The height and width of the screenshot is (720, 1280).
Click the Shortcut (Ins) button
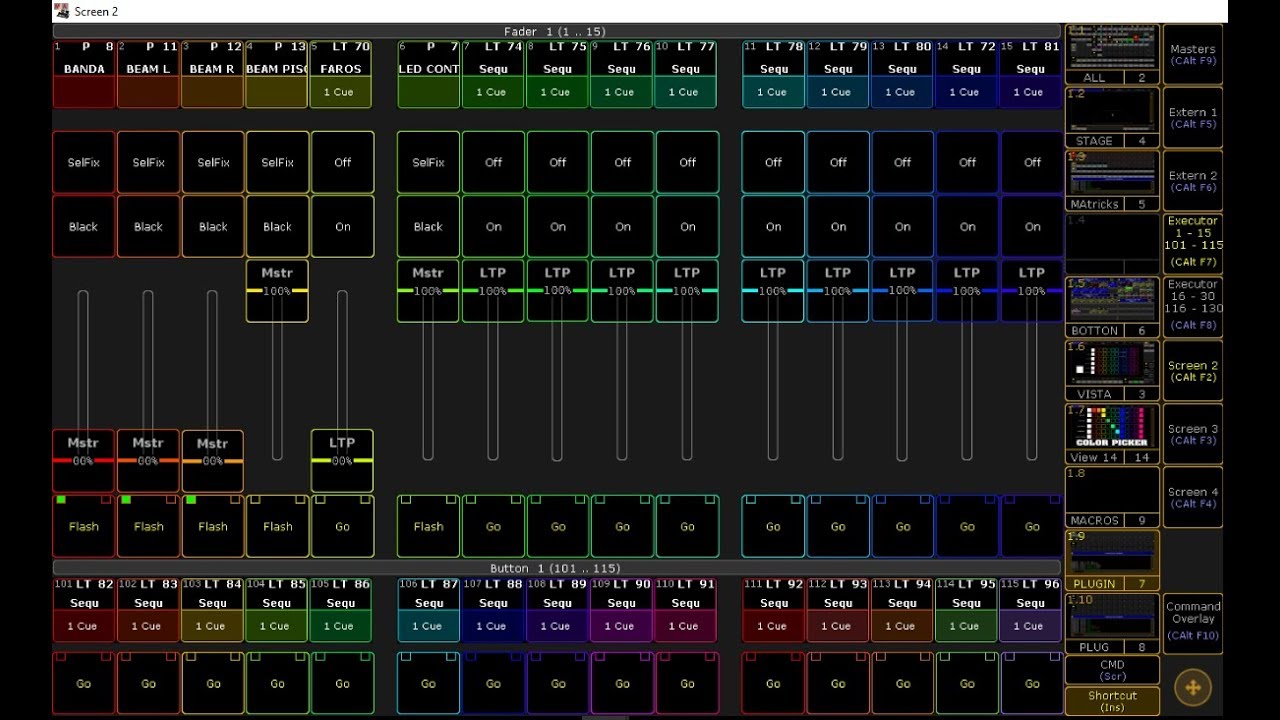[x=1112, y=701]
